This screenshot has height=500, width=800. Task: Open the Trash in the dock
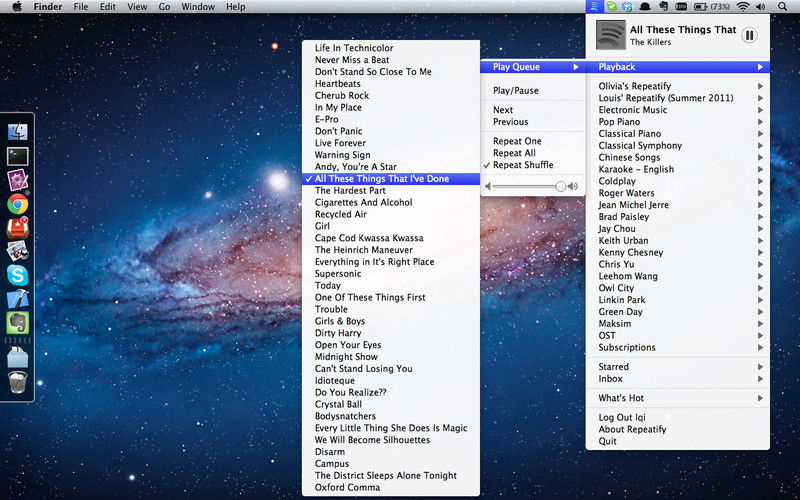point(17,382)
